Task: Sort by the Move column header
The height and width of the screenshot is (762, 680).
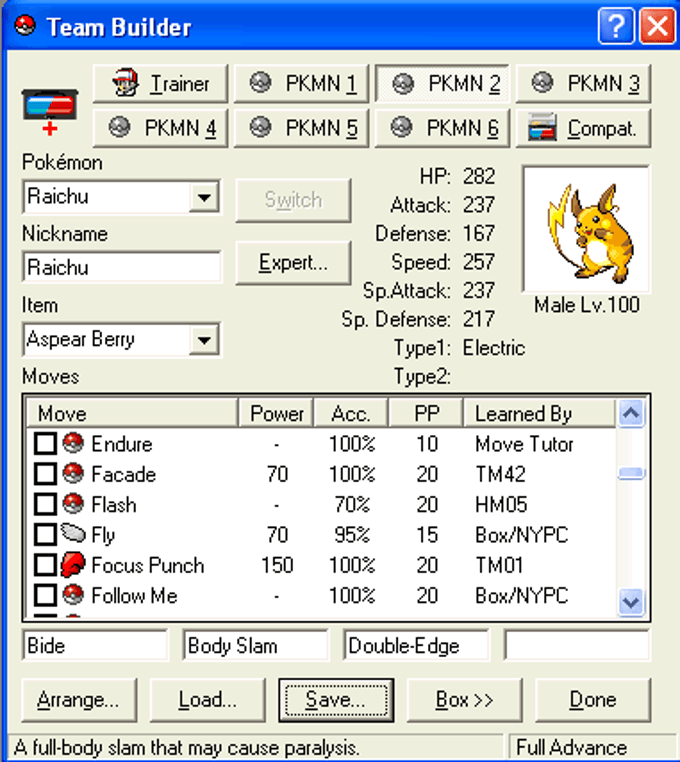Action: click(x=132, y=414)
